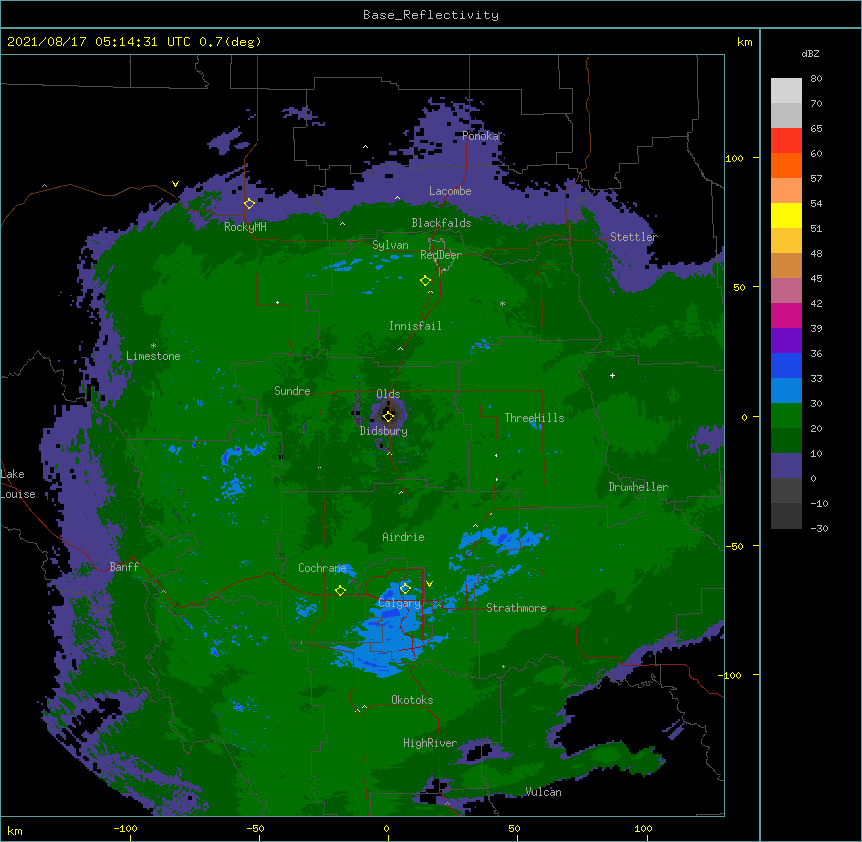862x842 pixels.
Task: Click the yellow V marker northwest of RockyMH
Action: point(175,184)
